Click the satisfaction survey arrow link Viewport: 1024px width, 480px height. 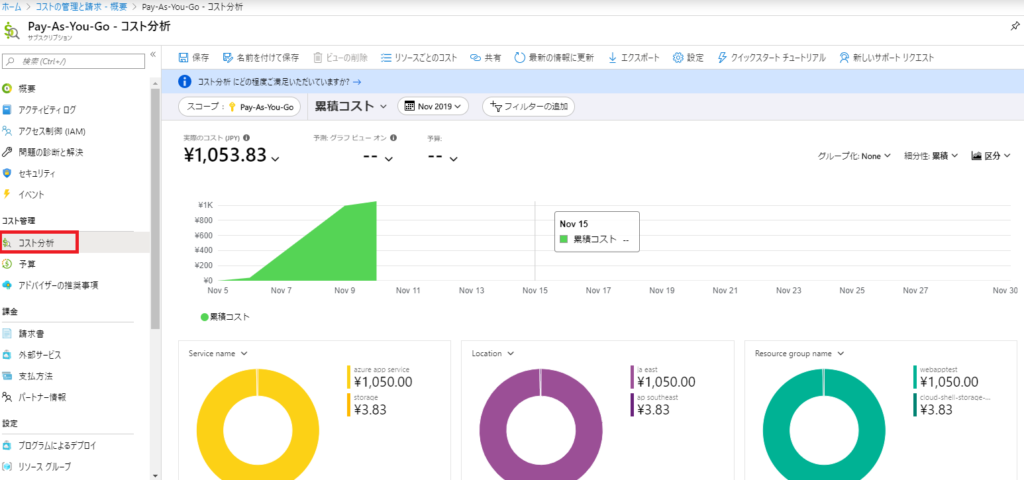coord(357,82)
